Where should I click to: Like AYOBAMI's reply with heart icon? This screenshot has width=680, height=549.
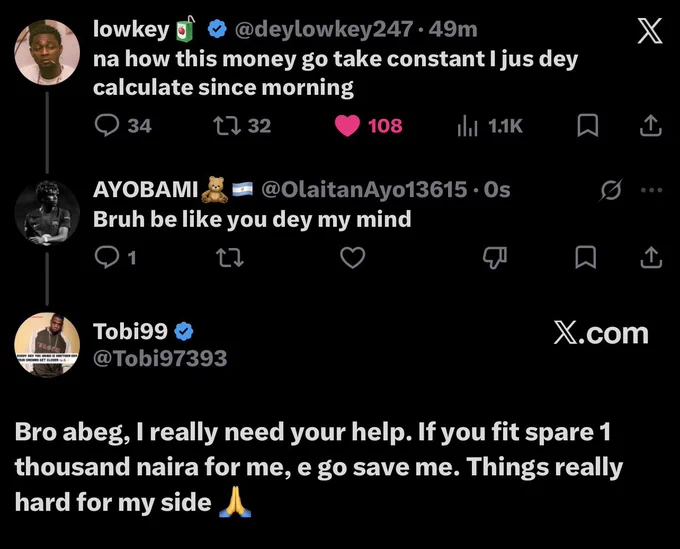click(353, 257)
